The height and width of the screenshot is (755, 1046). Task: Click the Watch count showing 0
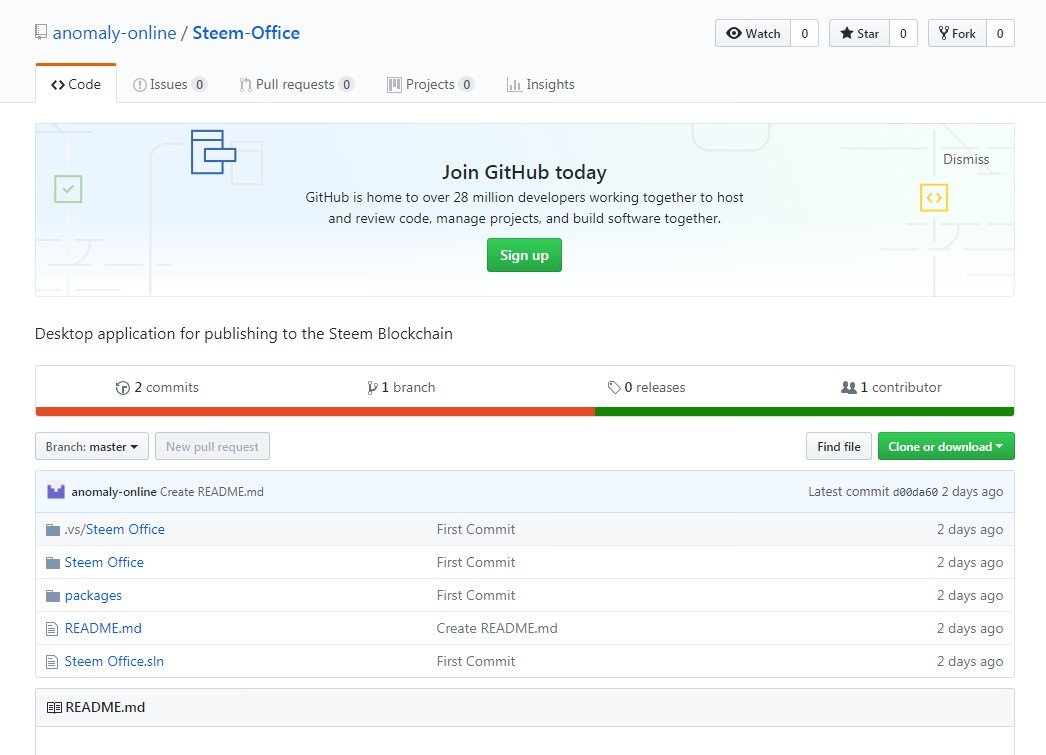[805, 33]
